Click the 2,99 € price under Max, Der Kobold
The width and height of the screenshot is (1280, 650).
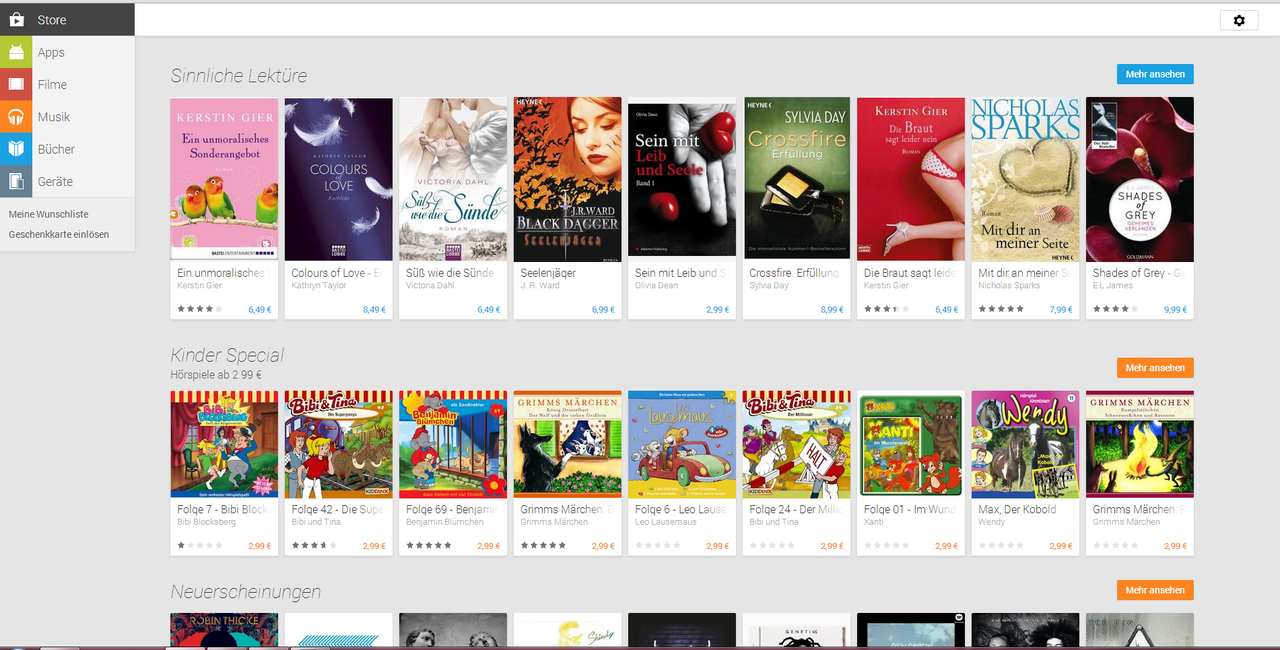click(1061, 546)
